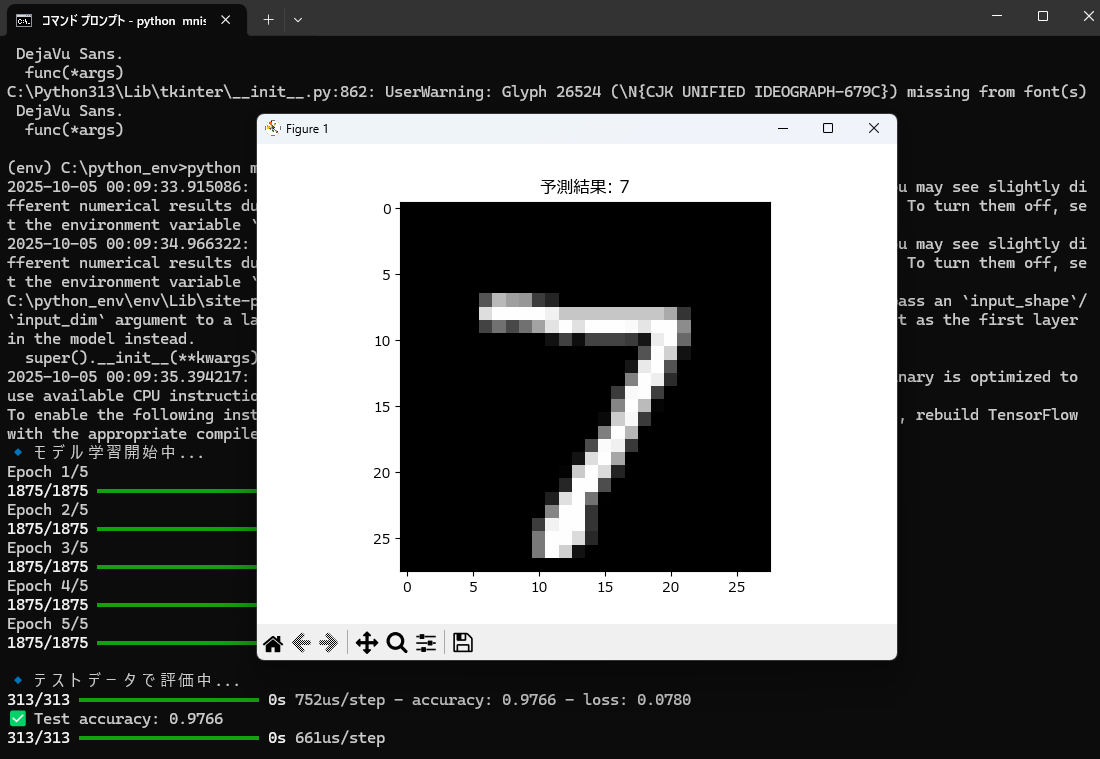Reset the plot to original view with Home icon
Screen dimensions: 1100x759
click(272, 643)
